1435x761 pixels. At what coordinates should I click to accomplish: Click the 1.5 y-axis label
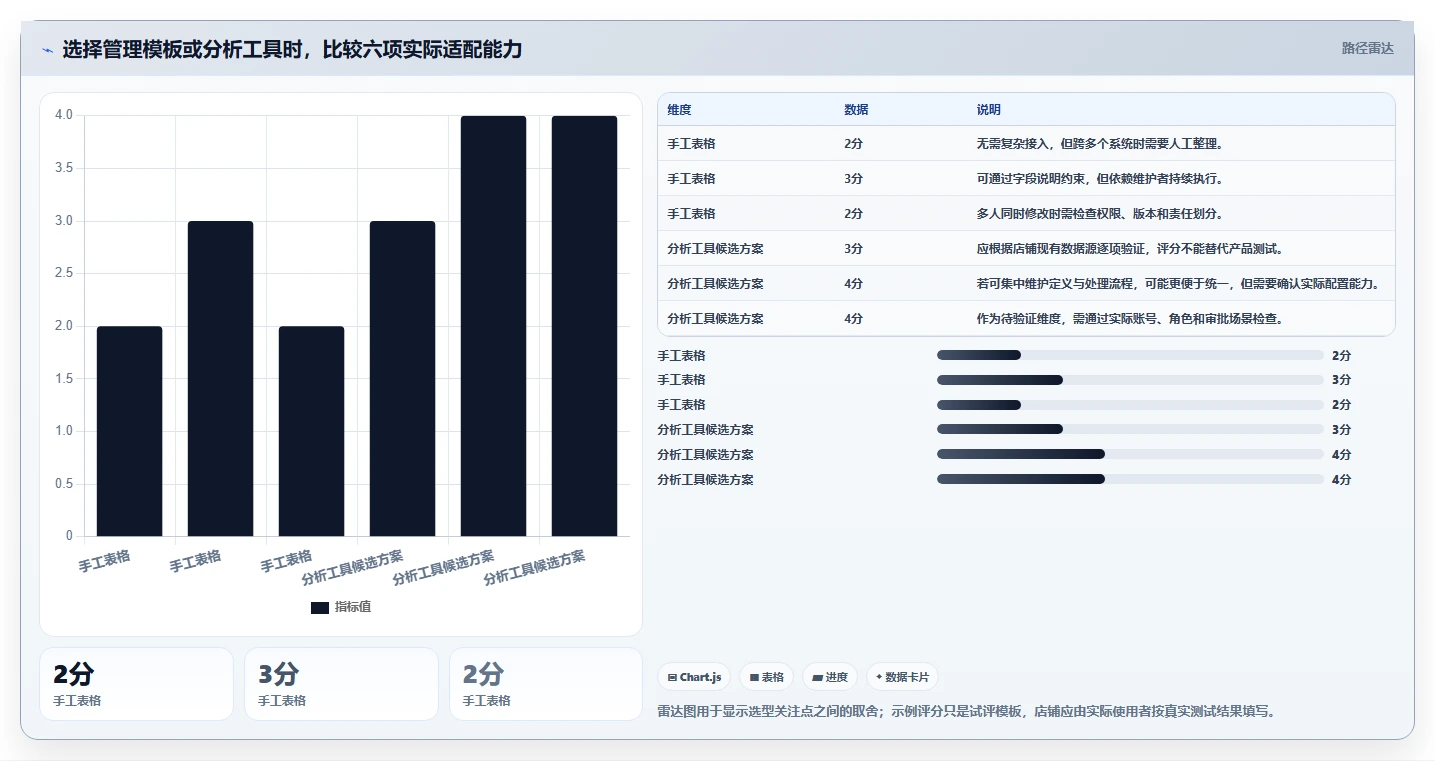point(64,378)
